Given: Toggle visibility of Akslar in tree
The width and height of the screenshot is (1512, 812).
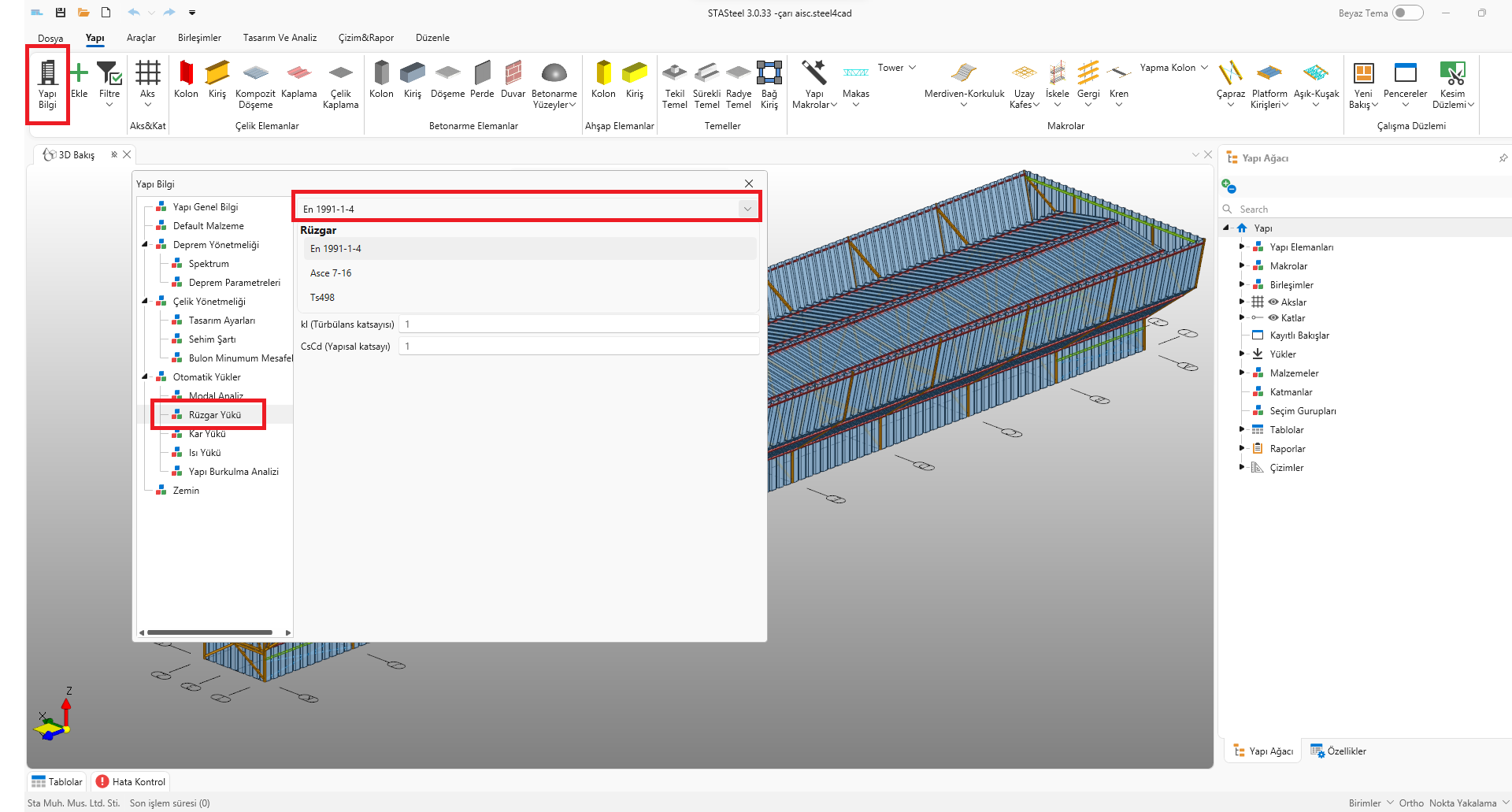Looking at the screenshot, I should point(1273,302).
